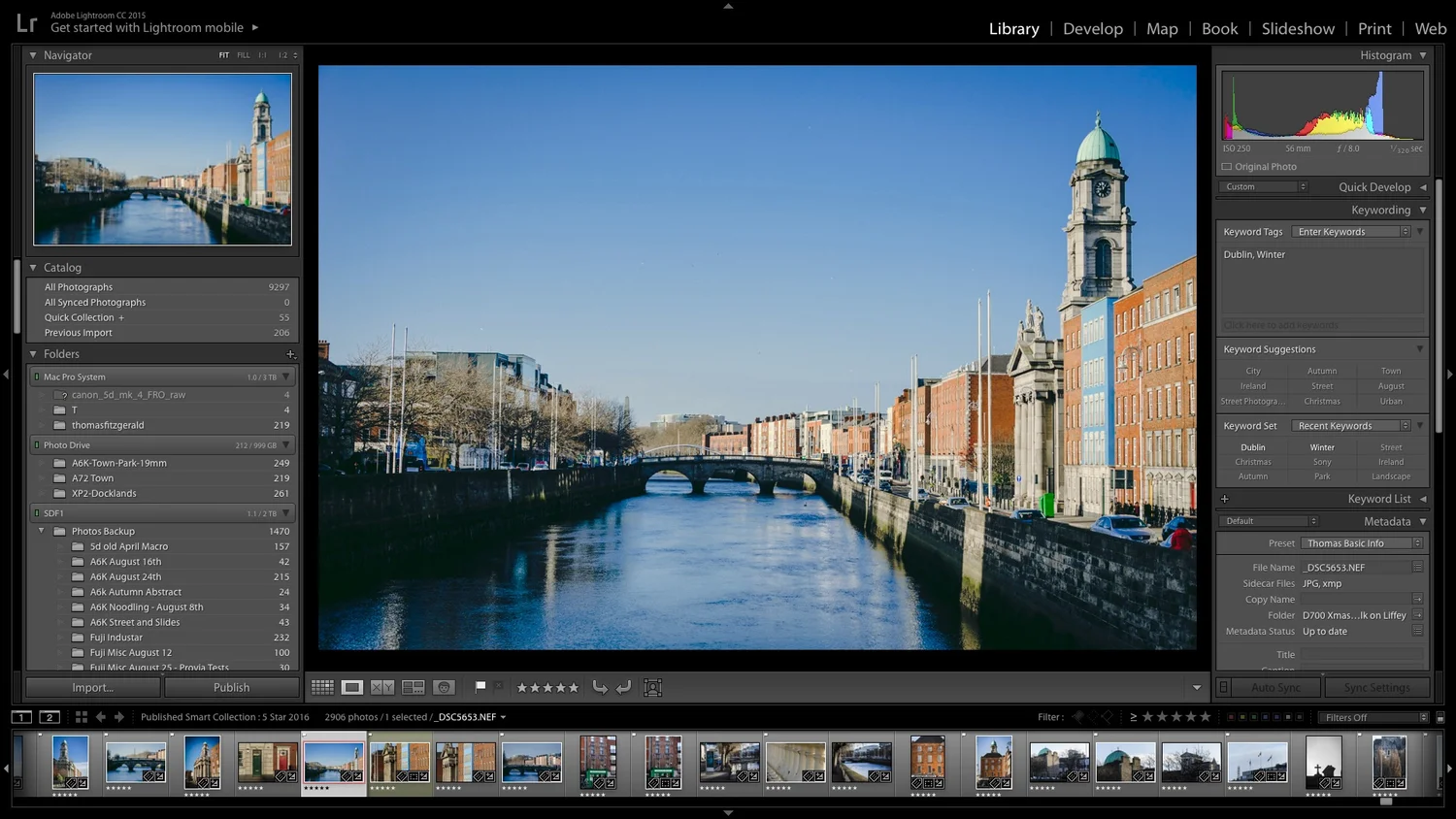
Task: Select the A6K August 24th folder
Action: pos(125,576)
